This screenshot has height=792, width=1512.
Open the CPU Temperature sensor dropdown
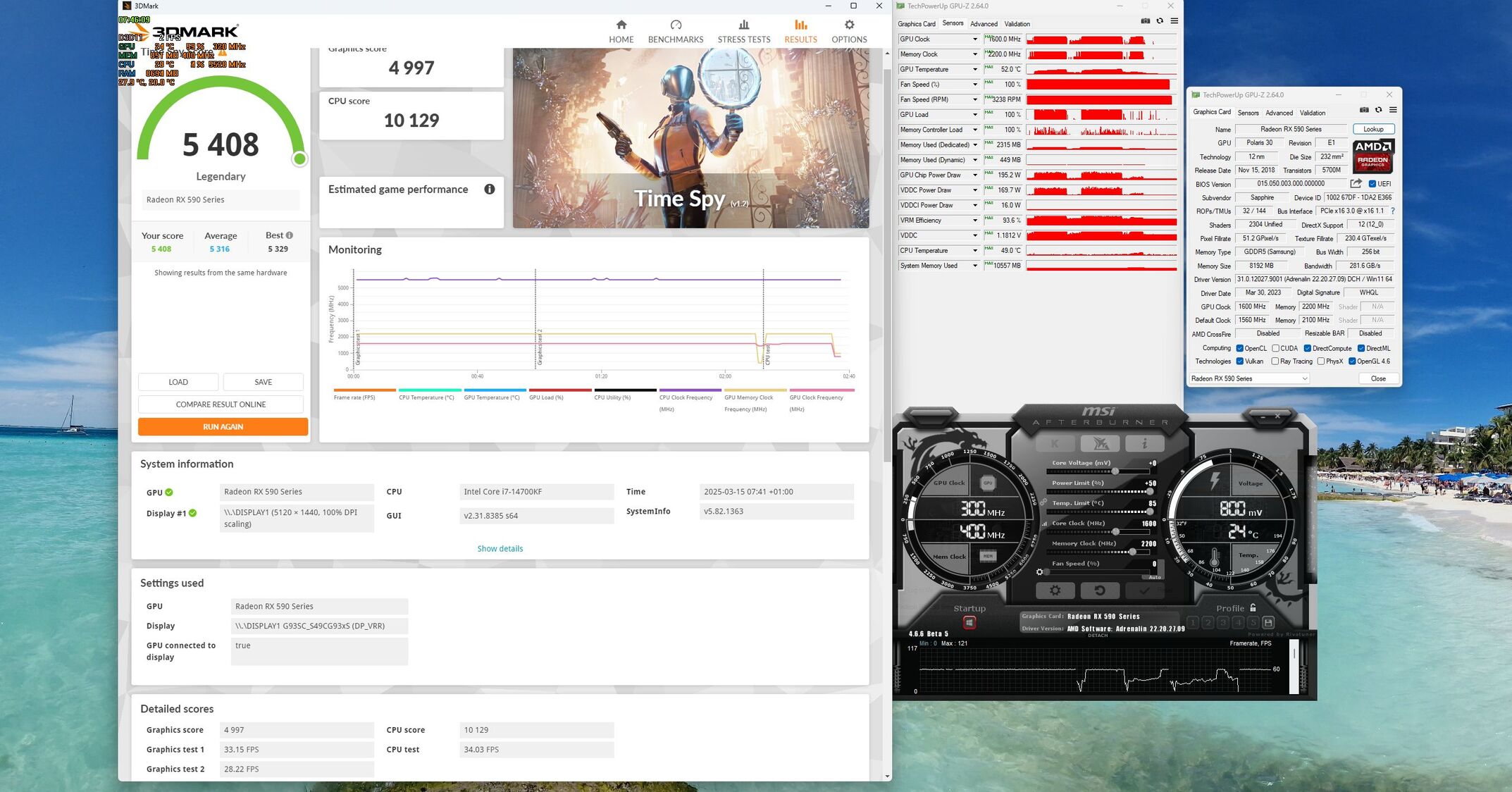coord(975,251)
